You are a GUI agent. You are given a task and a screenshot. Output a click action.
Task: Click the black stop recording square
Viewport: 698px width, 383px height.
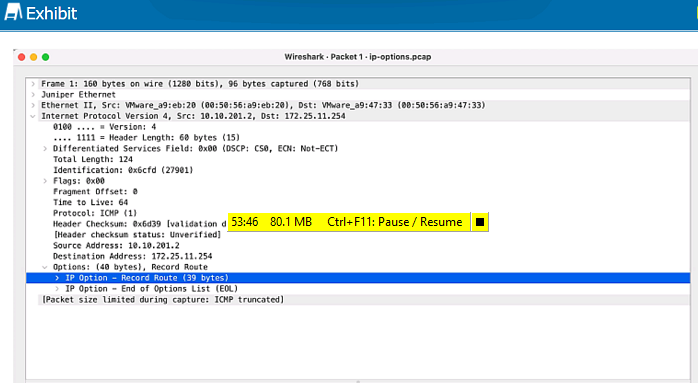[x=480, y=222]
